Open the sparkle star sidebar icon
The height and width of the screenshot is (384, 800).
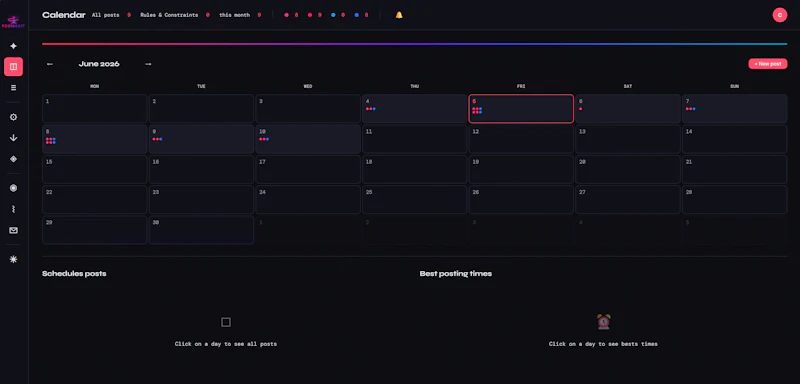(x=13, y=46)
